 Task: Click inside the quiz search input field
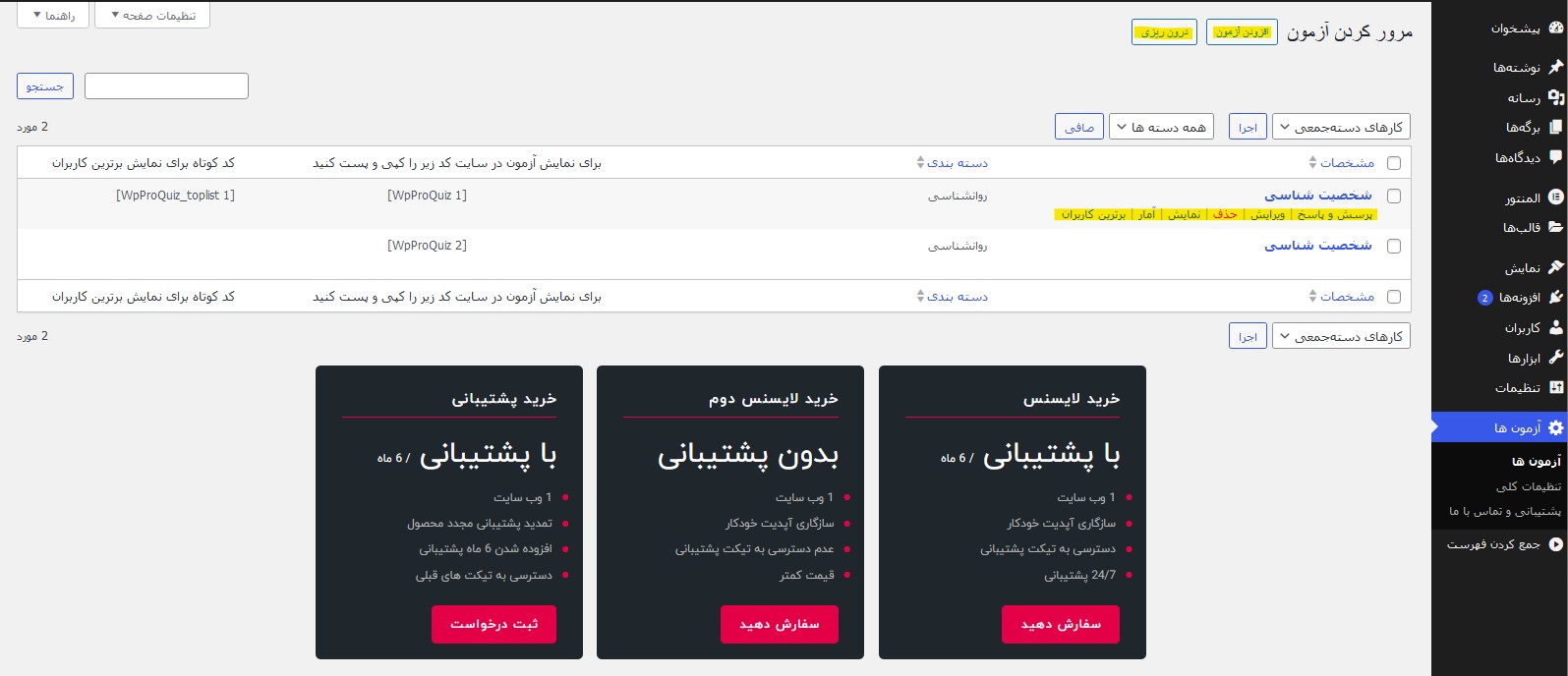166,86
